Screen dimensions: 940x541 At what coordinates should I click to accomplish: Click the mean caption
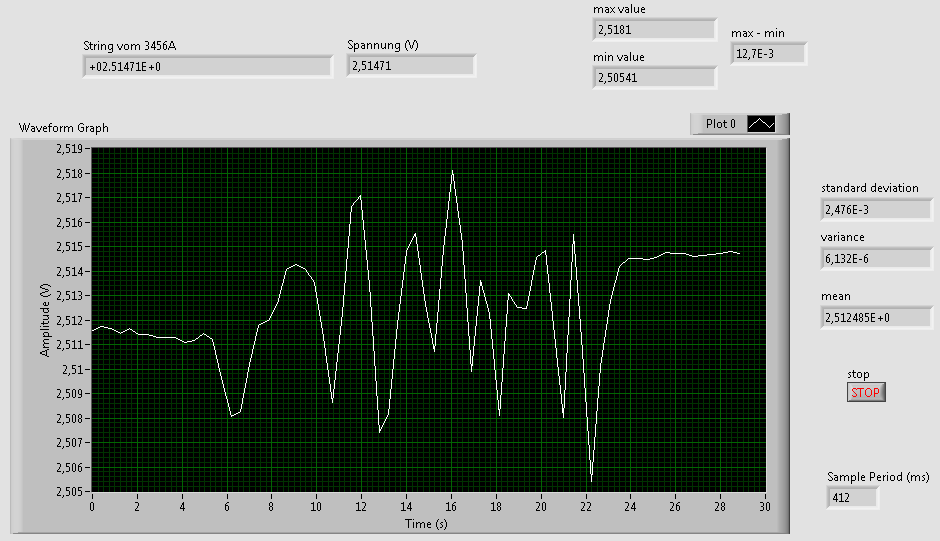click(x=836, y=296)
